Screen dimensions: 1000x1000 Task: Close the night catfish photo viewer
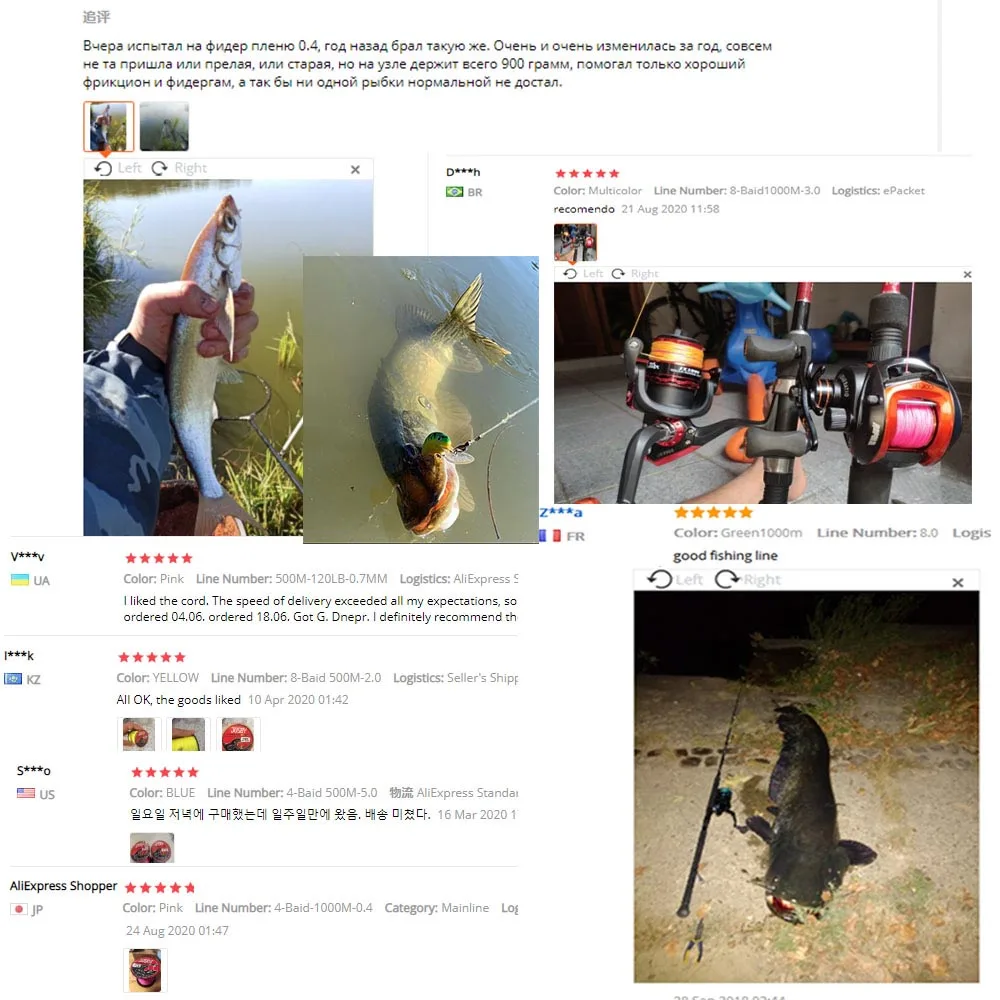(x=957, y=582)
